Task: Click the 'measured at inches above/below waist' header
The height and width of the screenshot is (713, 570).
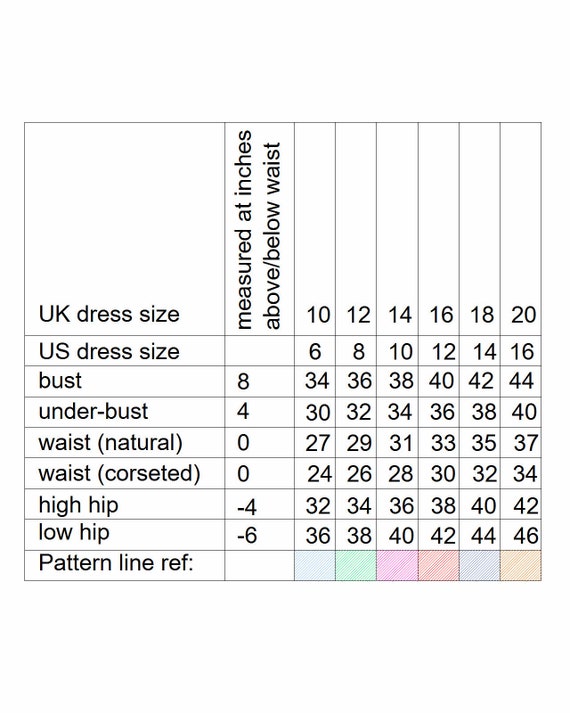Action: tap(259, 230)
